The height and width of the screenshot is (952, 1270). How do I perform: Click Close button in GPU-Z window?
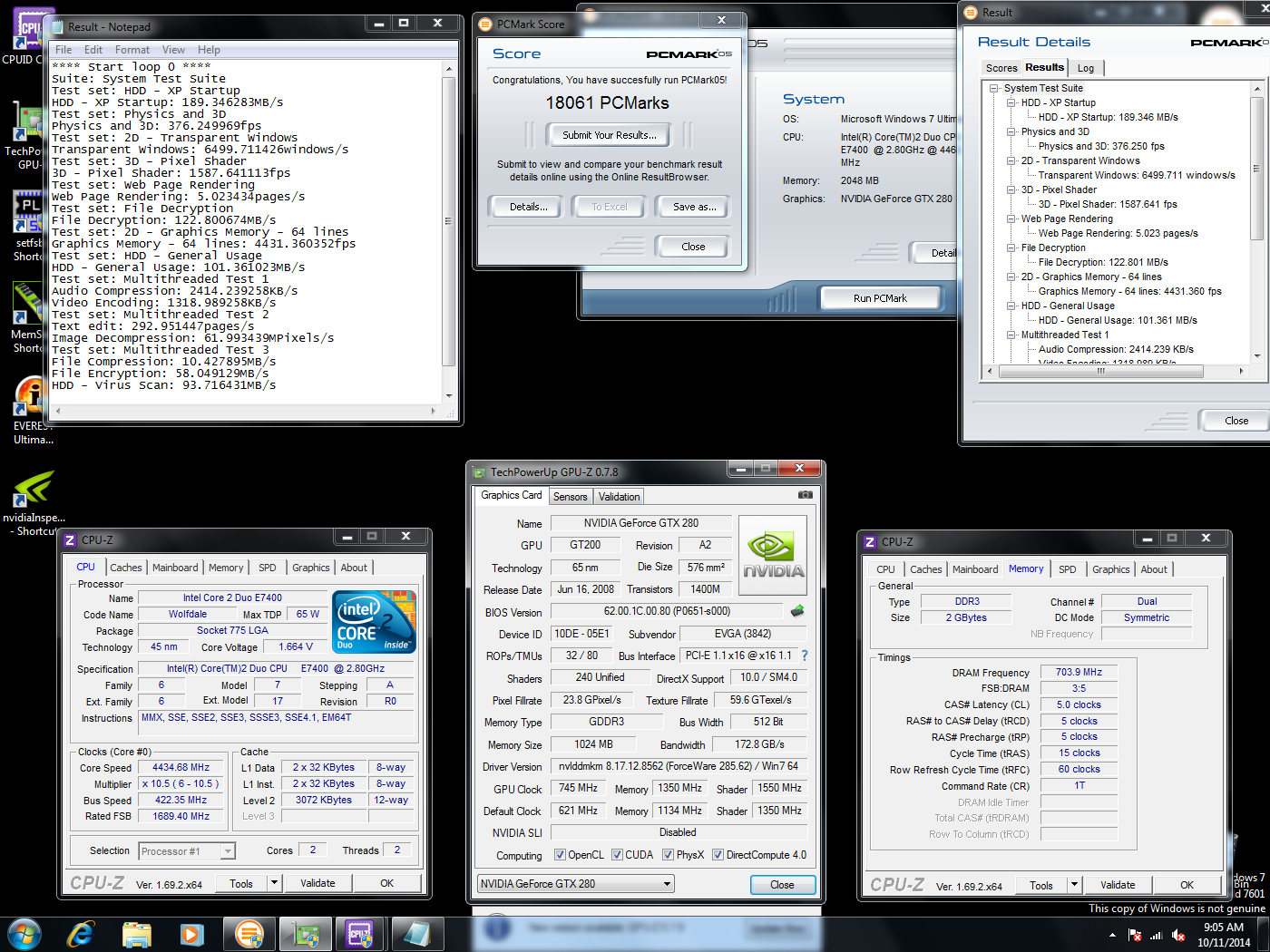point(782,884)
